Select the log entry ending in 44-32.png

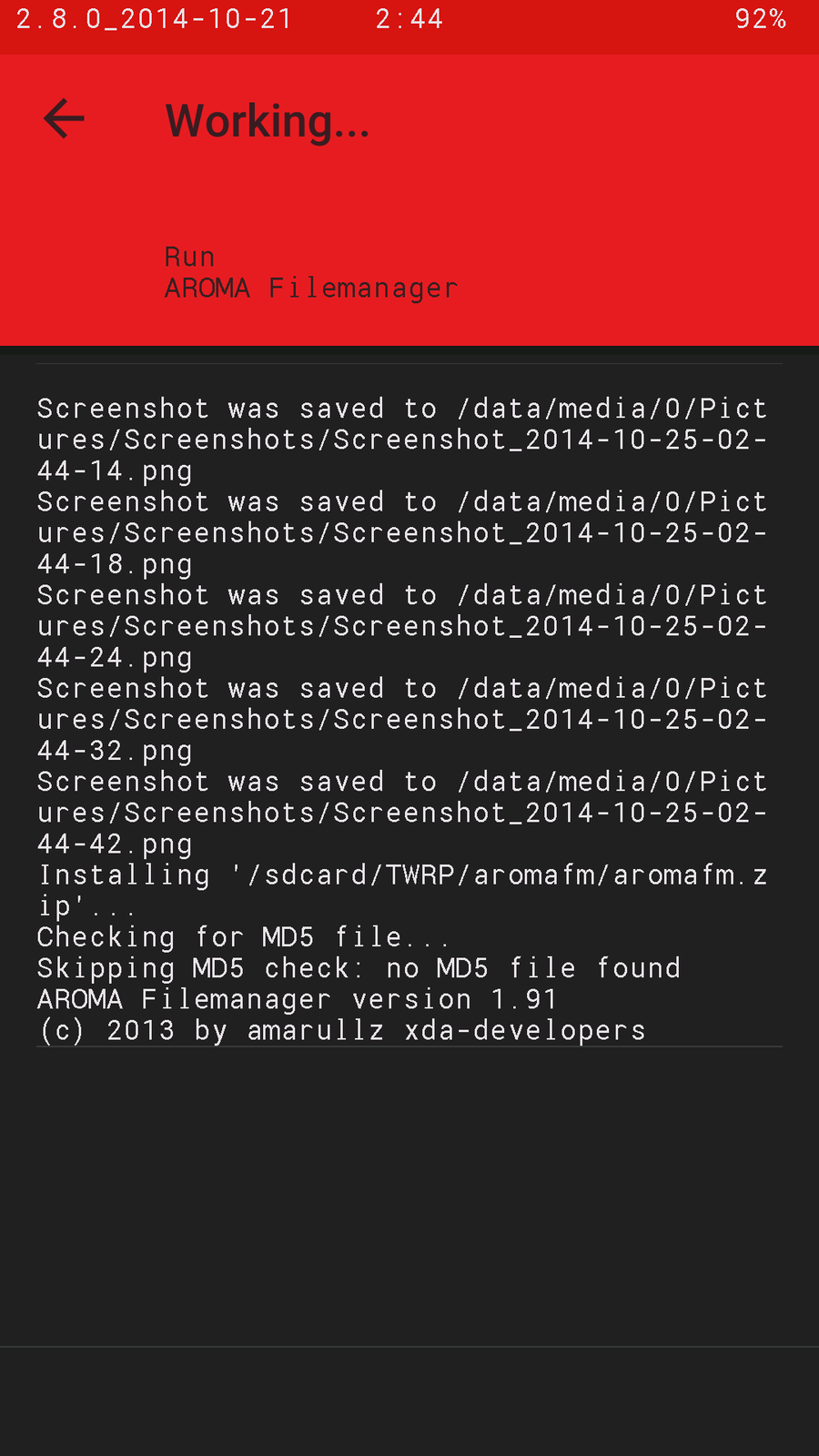tap(401, 720)
